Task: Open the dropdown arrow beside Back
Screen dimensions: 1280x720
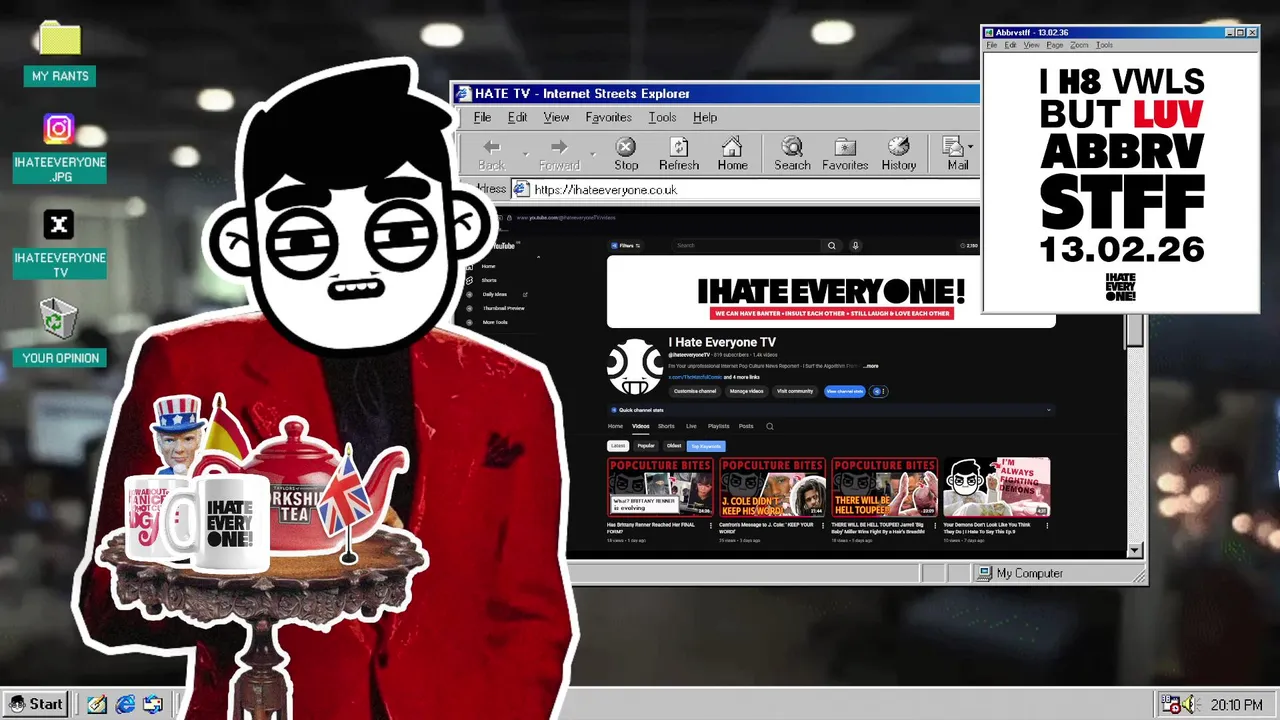Action: [525, 154]
